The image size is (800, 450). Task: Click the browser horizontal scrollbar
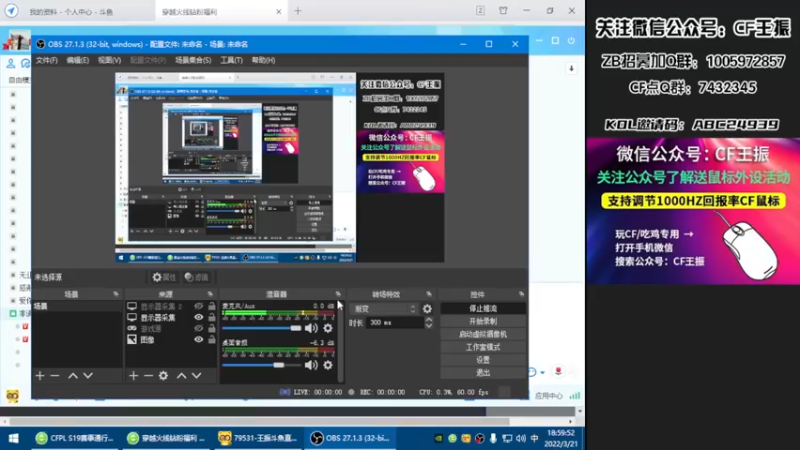259,421
